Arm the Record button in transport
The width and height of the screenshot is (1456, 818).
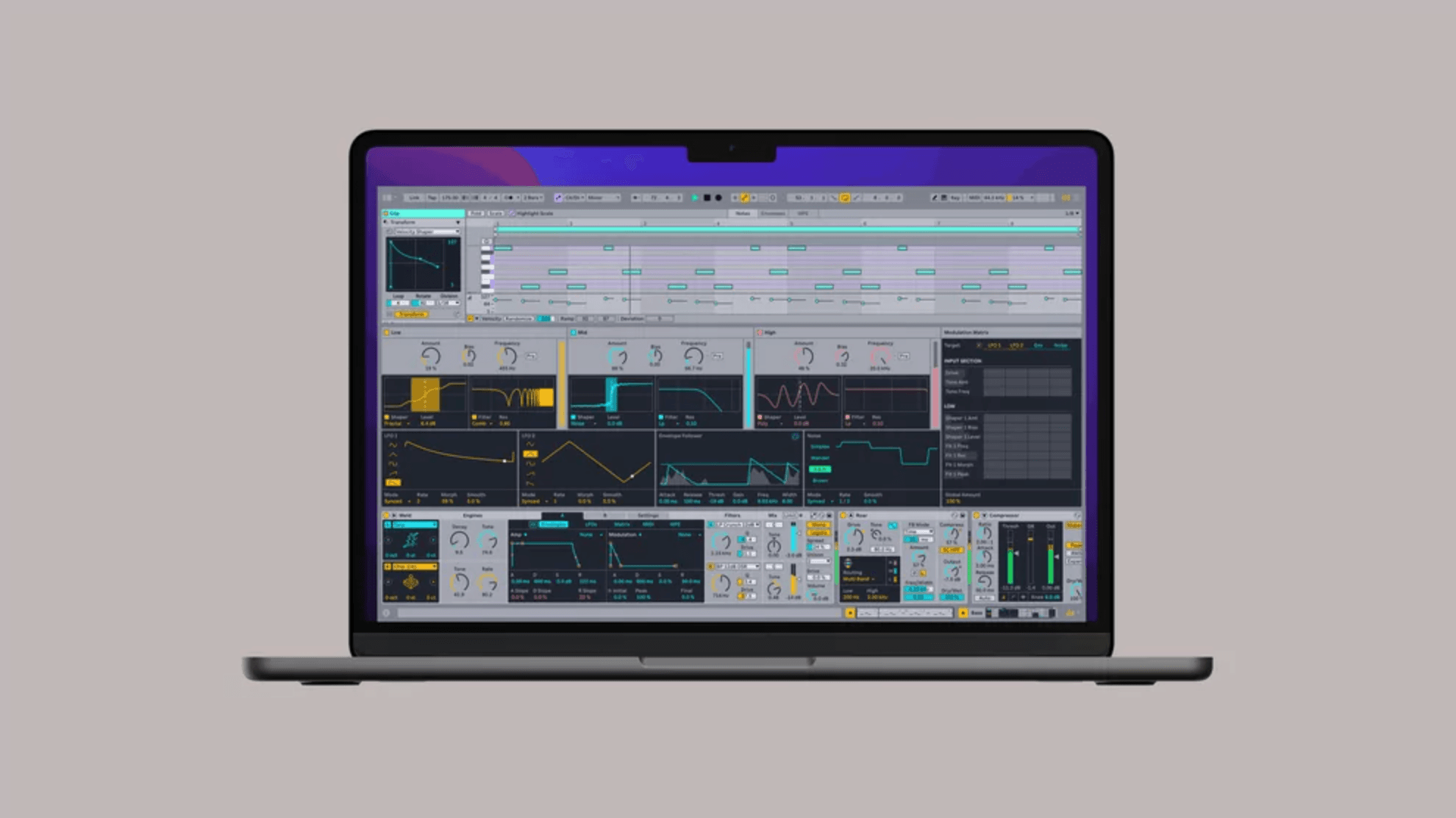pos(718,198)
